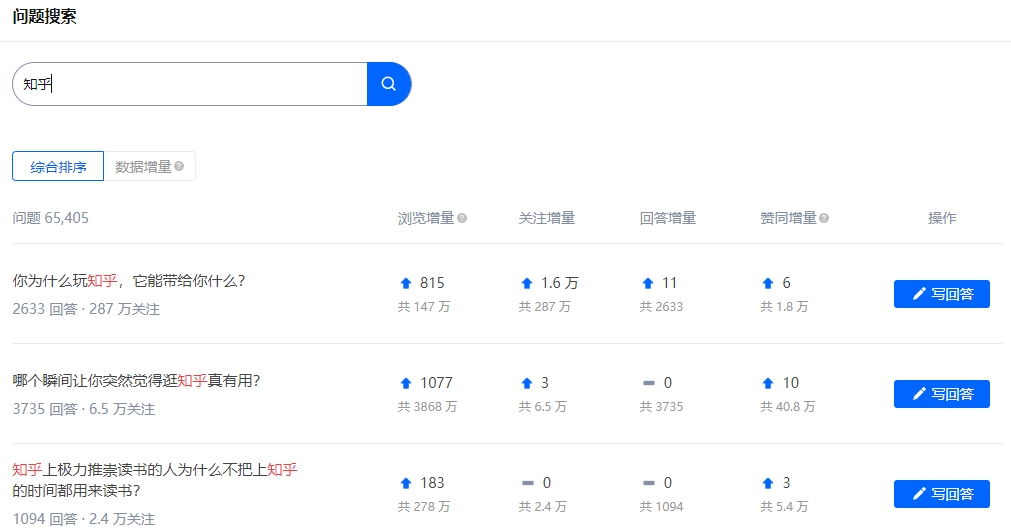The width and height of the screenshot is (1011, 532).
Task: Click the blue search magnifier button
Action: [389, 84]
